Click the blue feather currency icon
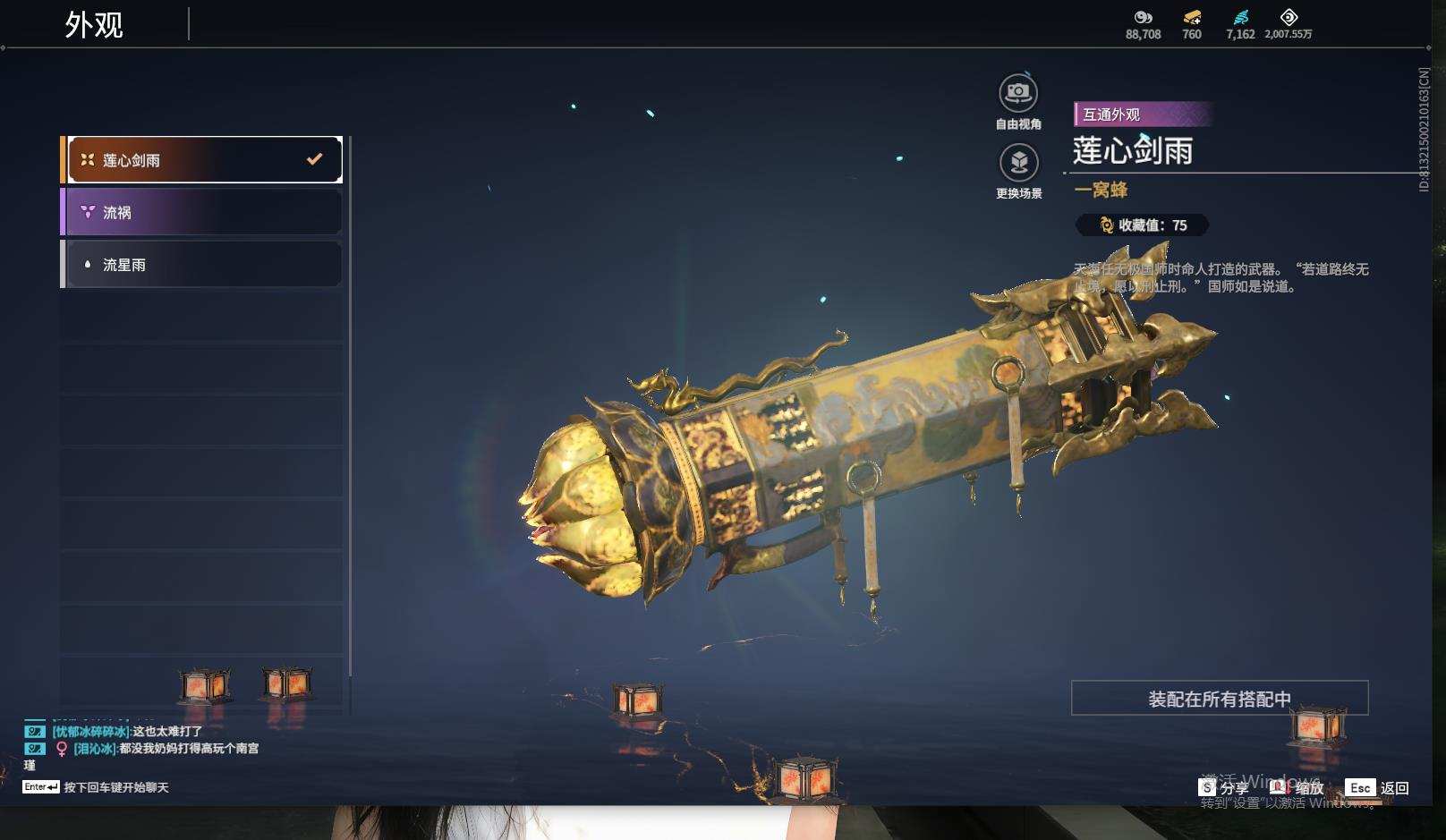Image resolution: width=1446 pixels, height=840 pixels. point(1240,17)
